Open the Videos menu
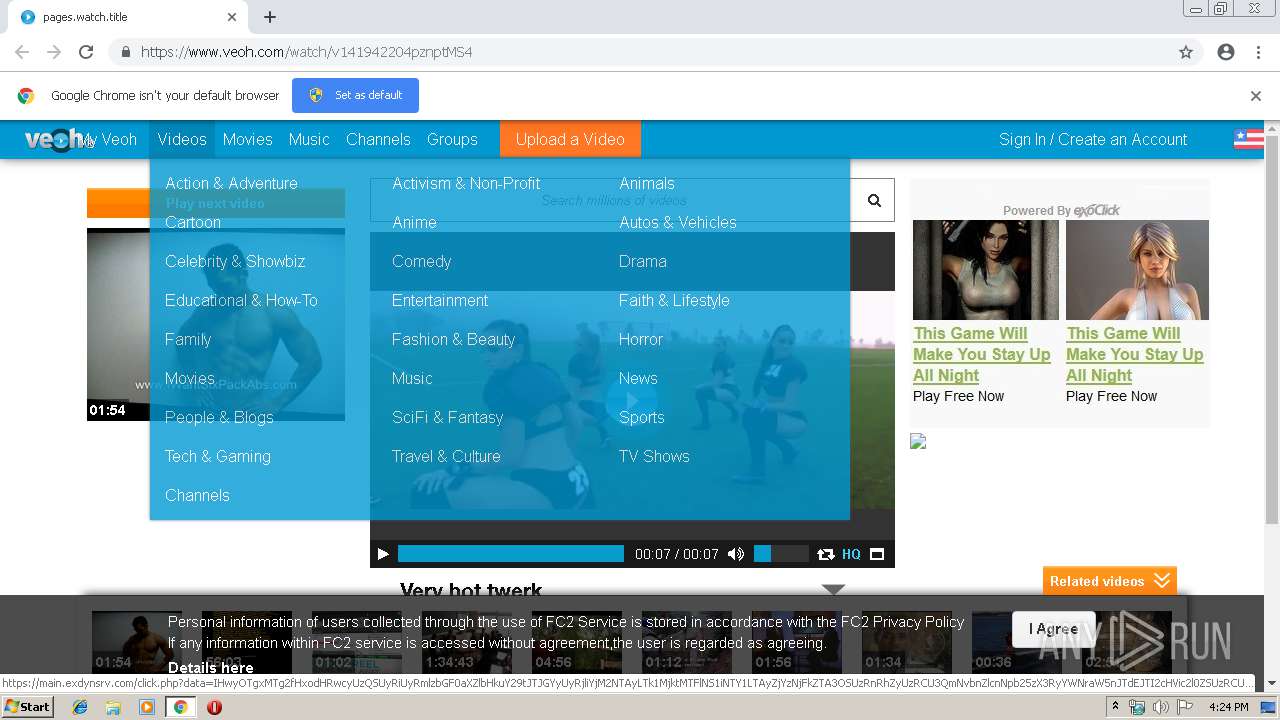This screenshot has width=1280, height=720. pos(182,139)
